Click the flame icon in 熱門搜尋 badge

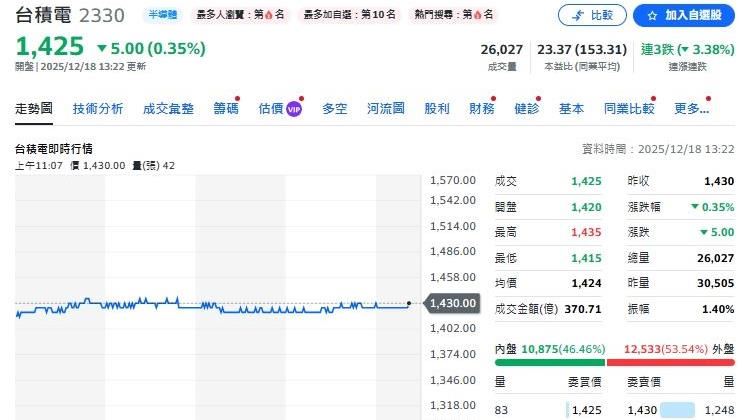point(478,15)
